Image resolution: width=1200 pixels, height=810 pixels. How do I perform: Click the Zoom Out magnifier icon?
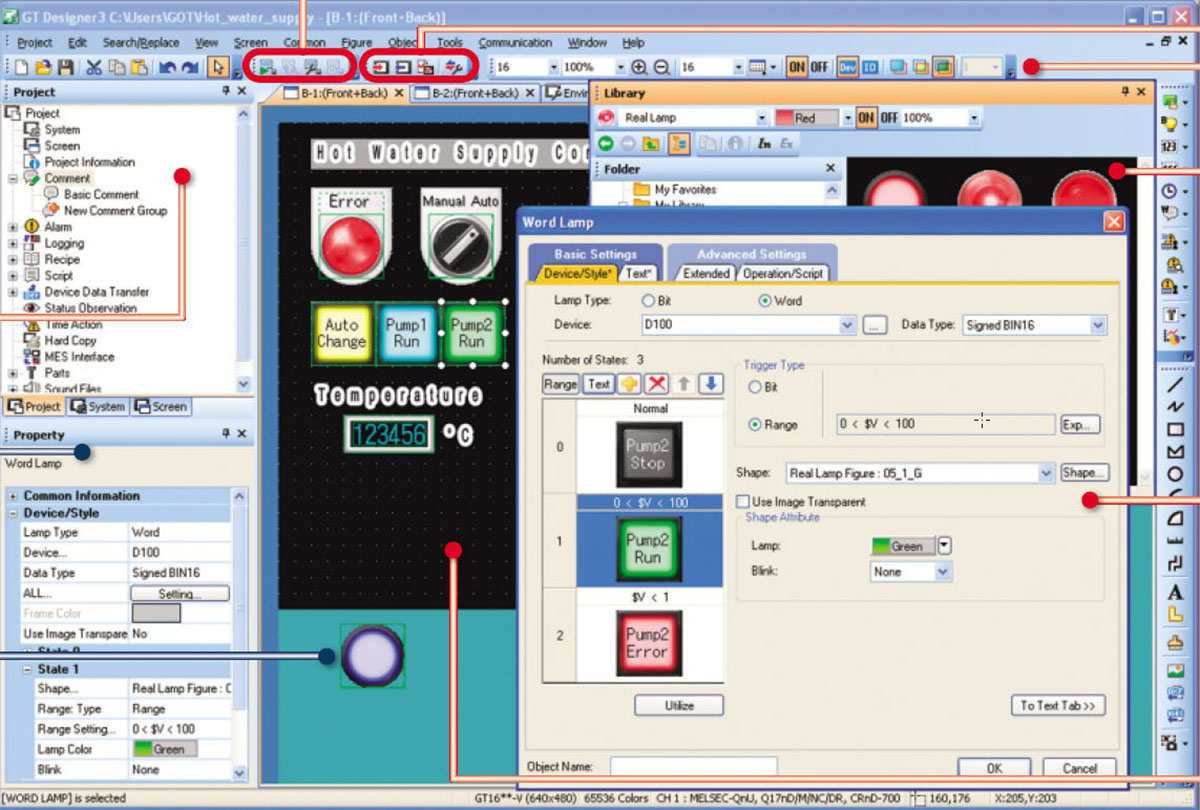point(662,67)
